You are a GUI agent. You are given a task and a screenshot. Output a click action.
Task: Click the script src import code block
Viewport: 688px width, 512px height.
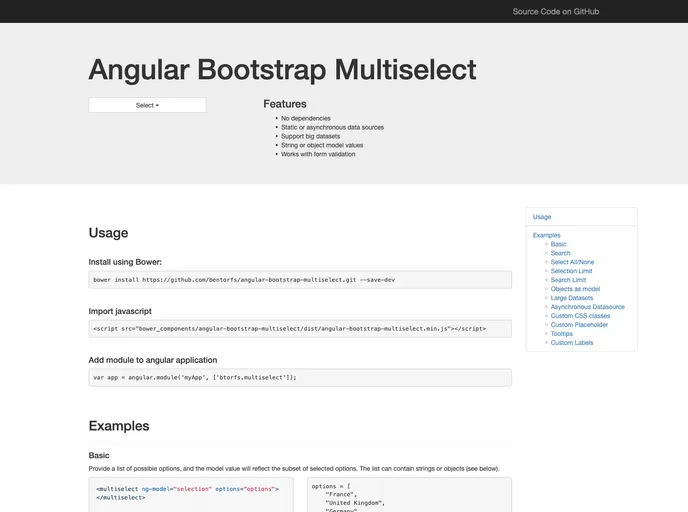[x=300, y=329]
